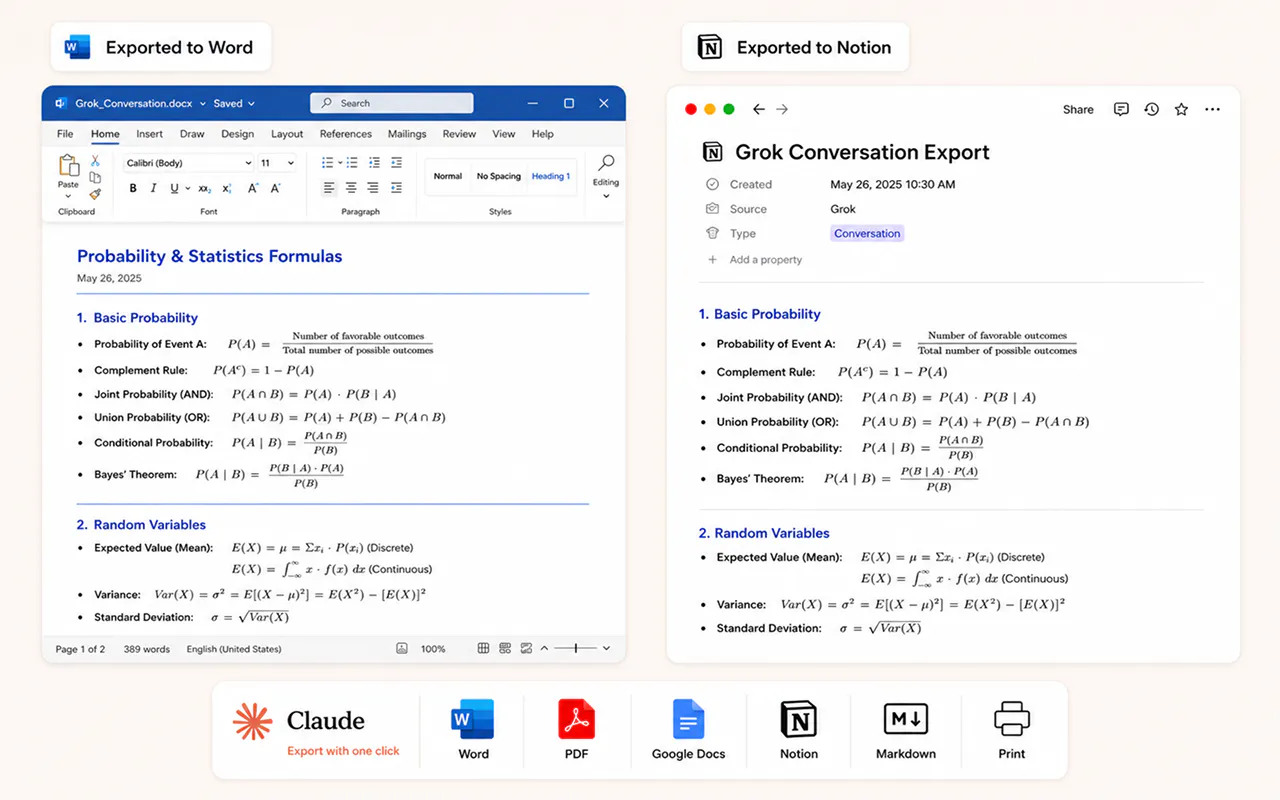Screen dimensions: 1280x800
Task: Export to PDF from bottom bar
Action: [576, 730]
